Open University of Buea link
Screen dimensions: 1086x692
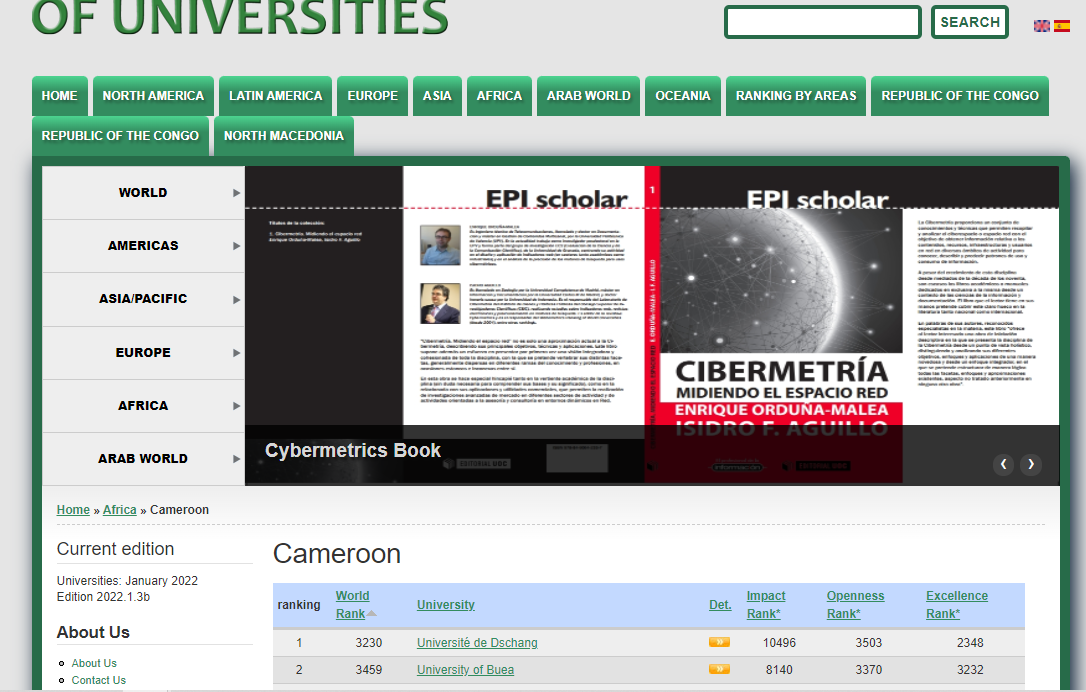(x=465, y=670)
